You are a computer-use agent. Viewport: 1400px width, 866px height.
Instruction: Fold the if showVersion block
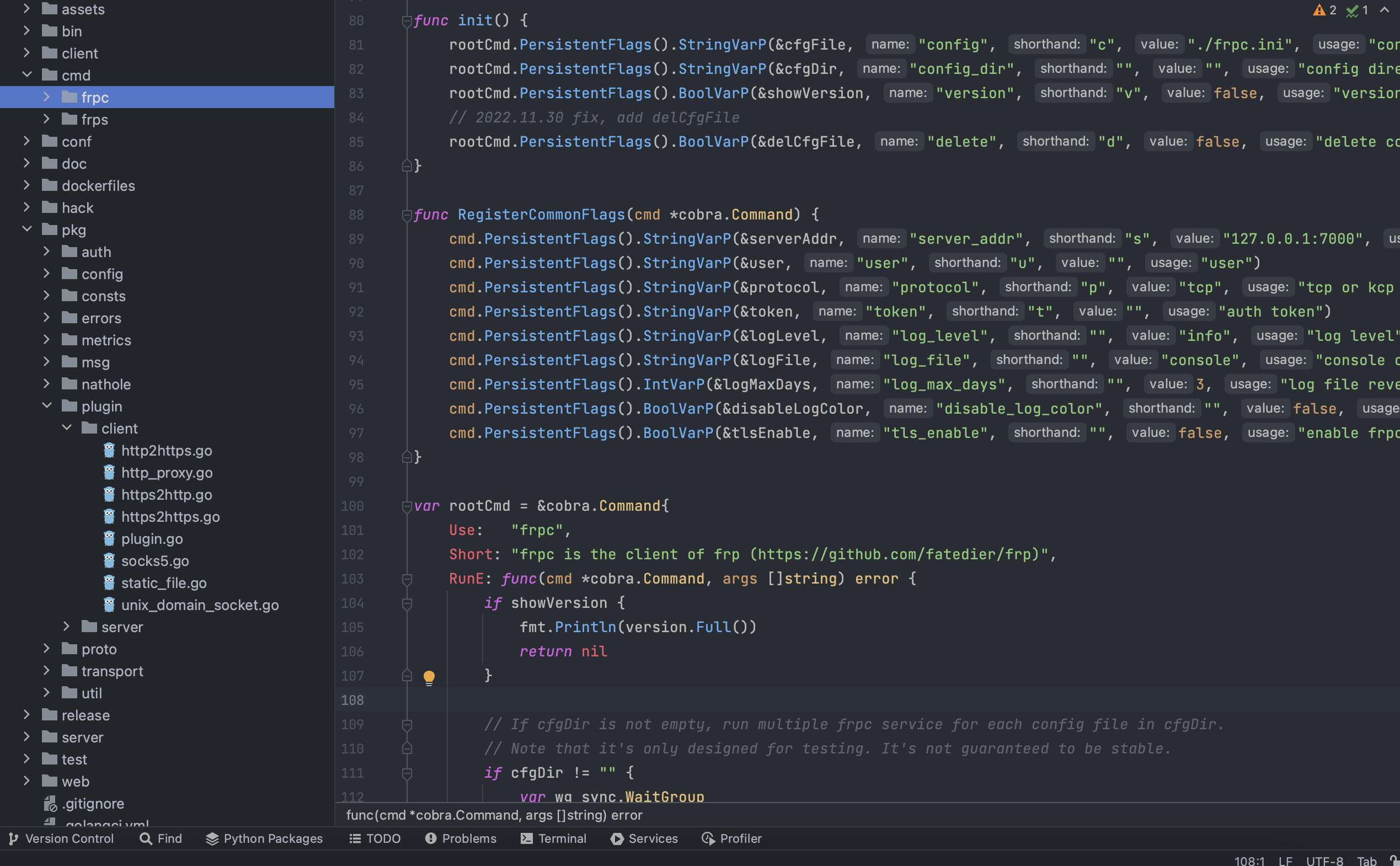click(407, 603)
